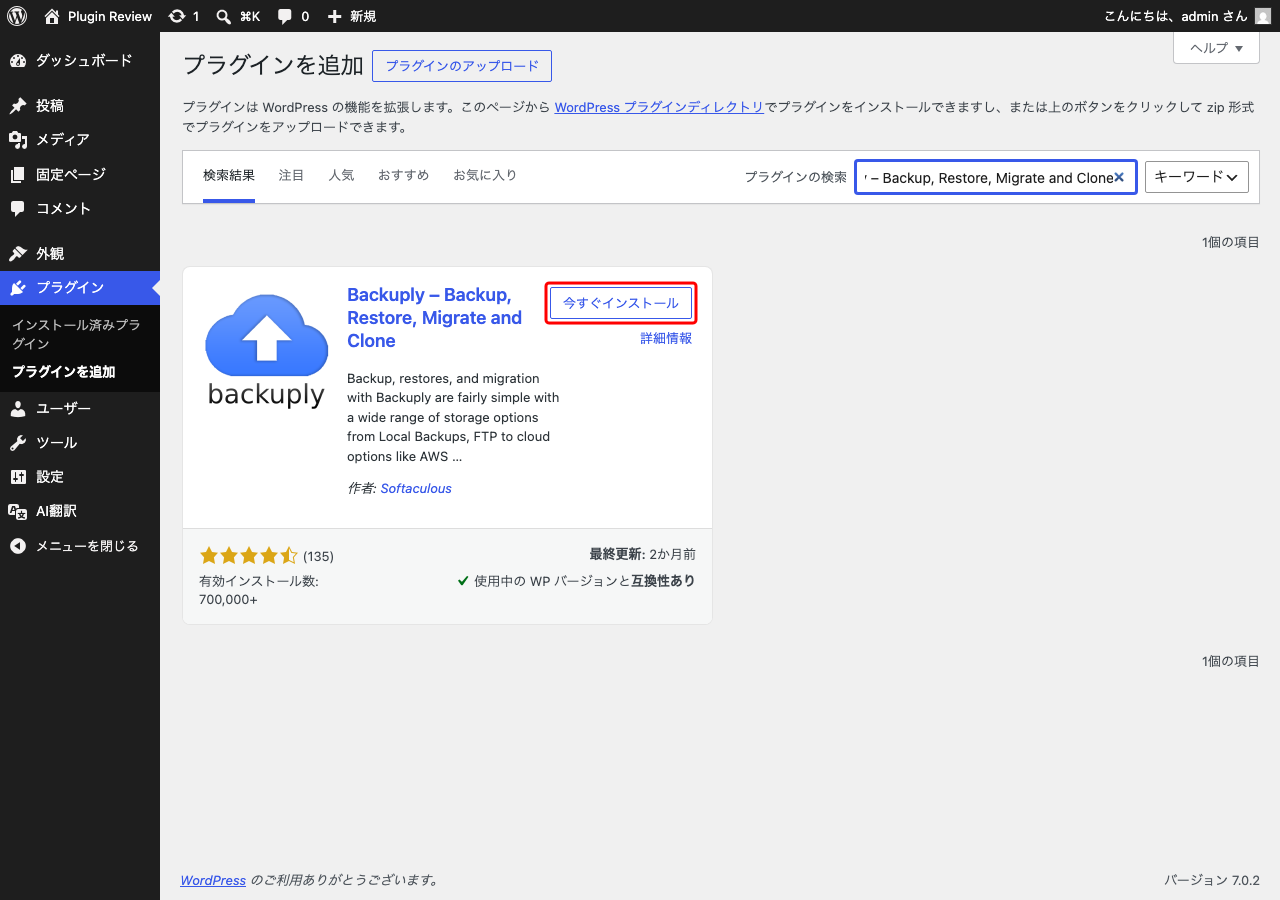Switch to the お気に入り tab
This screenshot has width=1280, height=900.
click(485, 176)
